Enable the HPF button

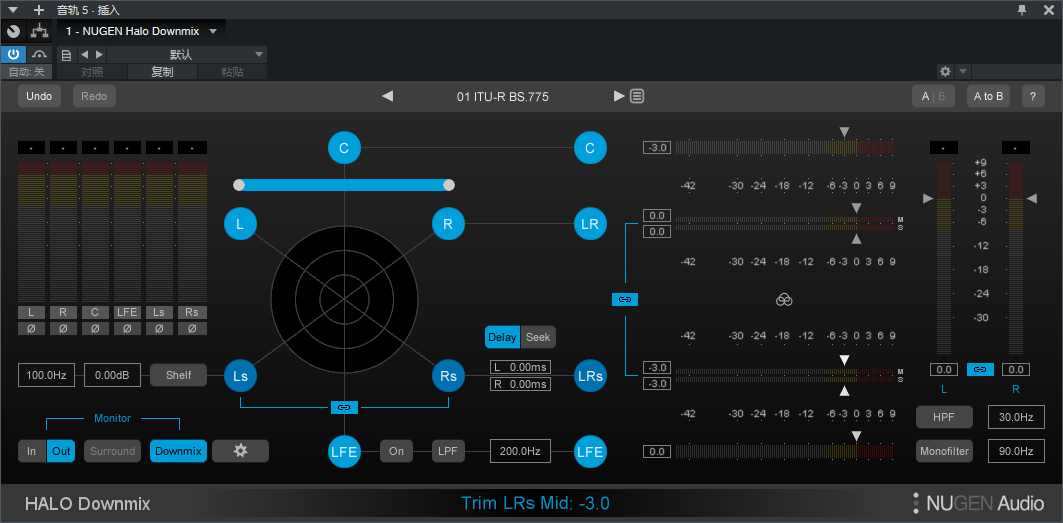(944, 417)
